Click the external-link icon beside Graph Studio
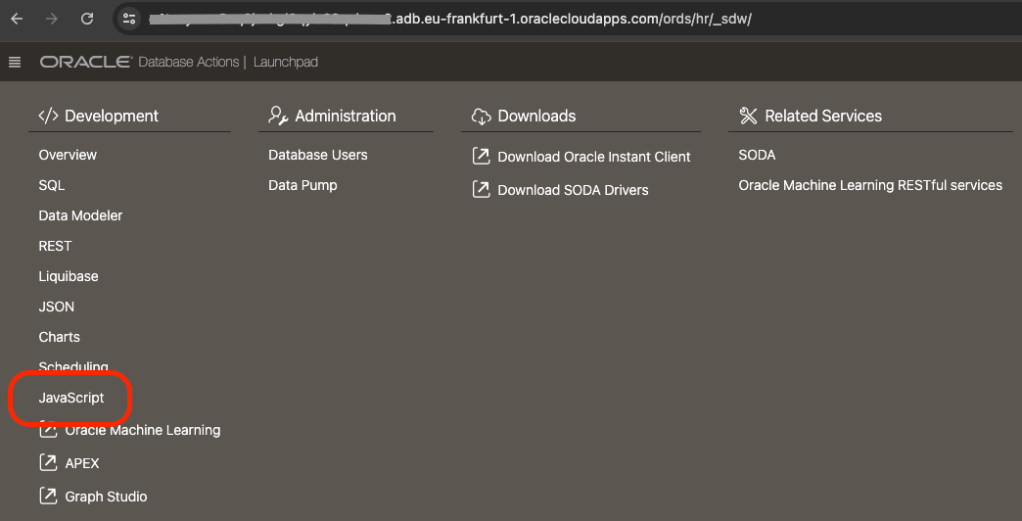This screenshot has width=1022, height=521. [x=48, y=496]
